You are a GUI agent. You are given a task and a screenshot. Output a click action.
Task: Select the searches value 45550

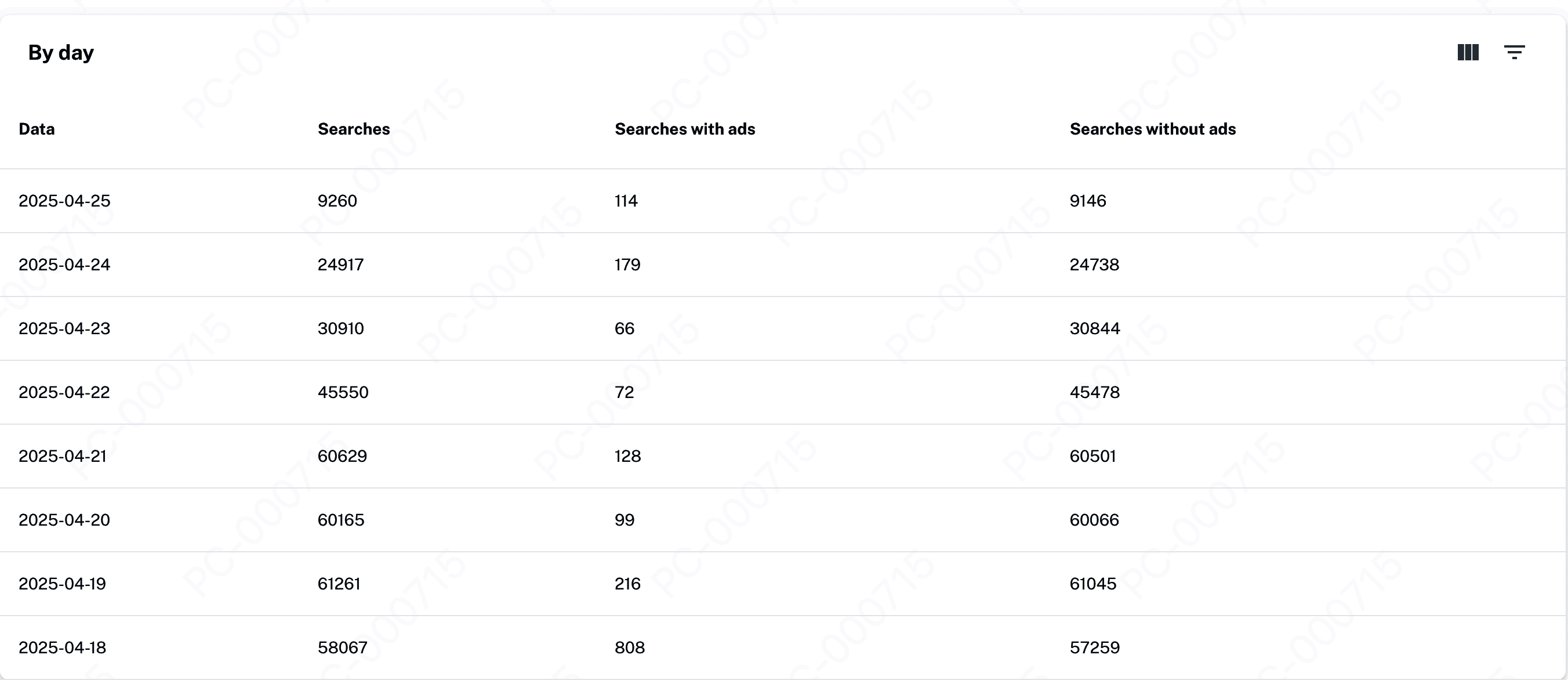343,393
